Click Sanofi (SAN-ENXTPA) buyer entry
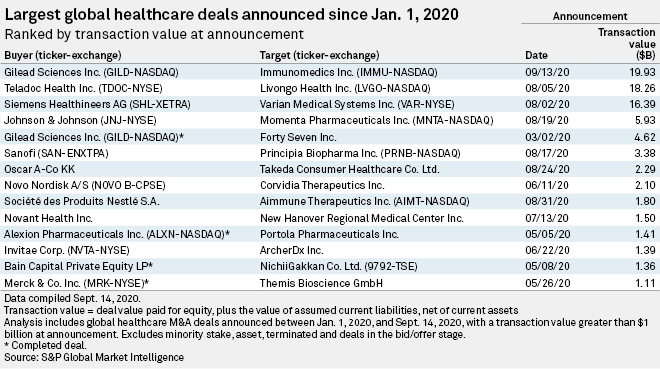660x369 pixels. (x=56, y=153)
